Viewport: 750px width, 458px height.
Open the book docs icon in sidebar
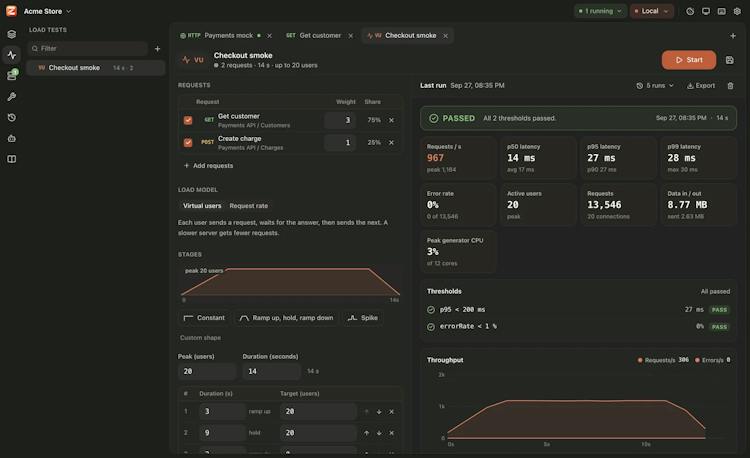tap(12, 159)
